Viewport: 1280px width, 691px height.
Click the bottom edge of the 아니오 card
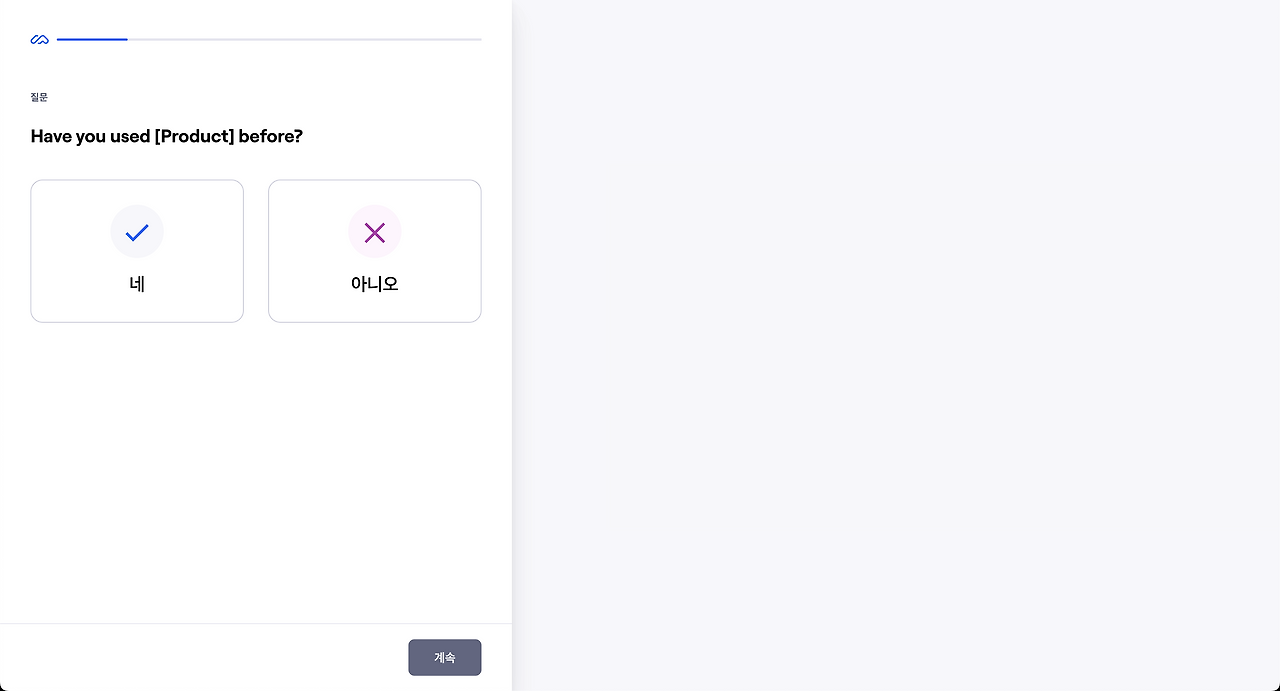point(375,322)
